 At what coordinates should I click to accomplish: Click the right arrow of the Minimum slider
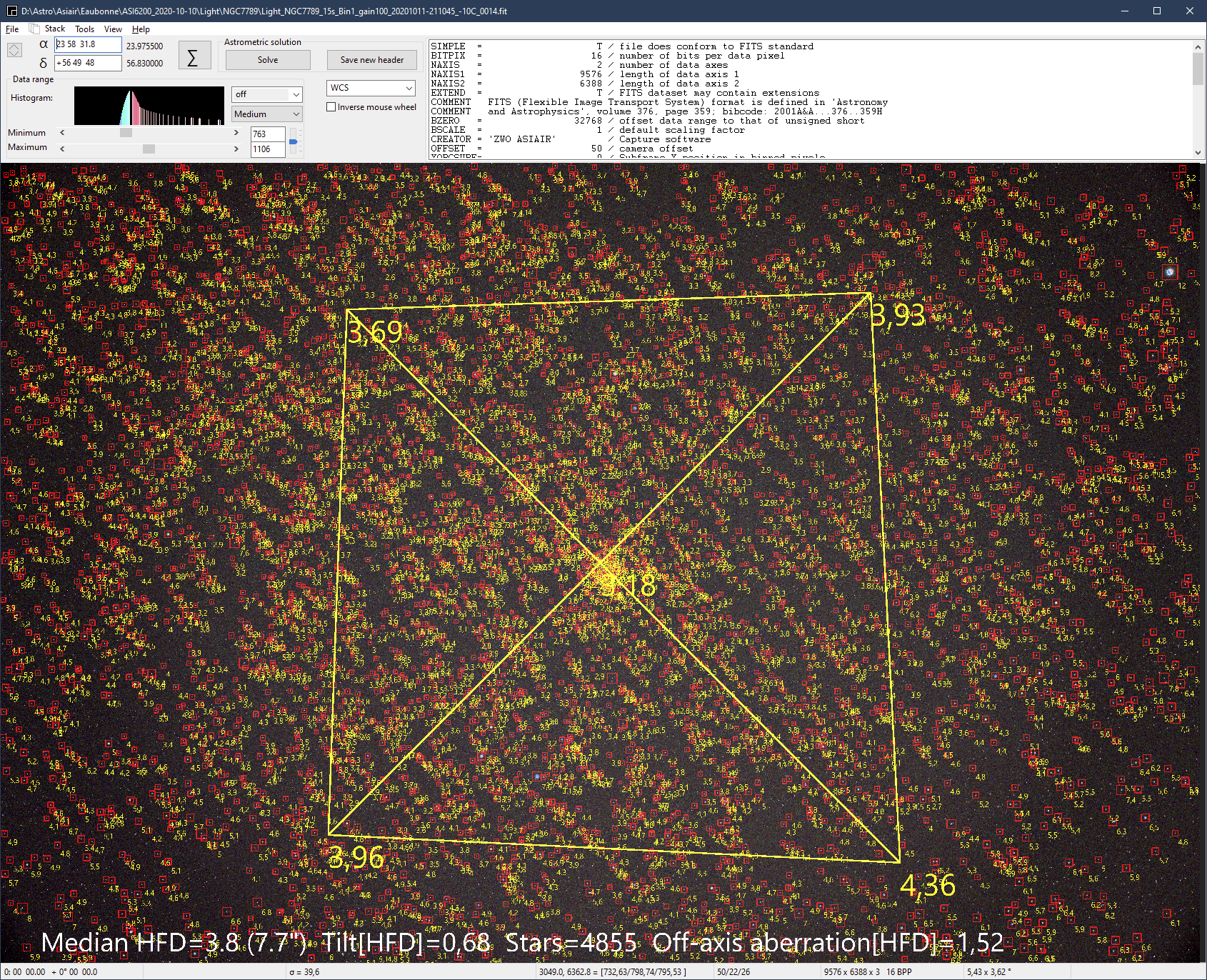(x=236, y=133)
